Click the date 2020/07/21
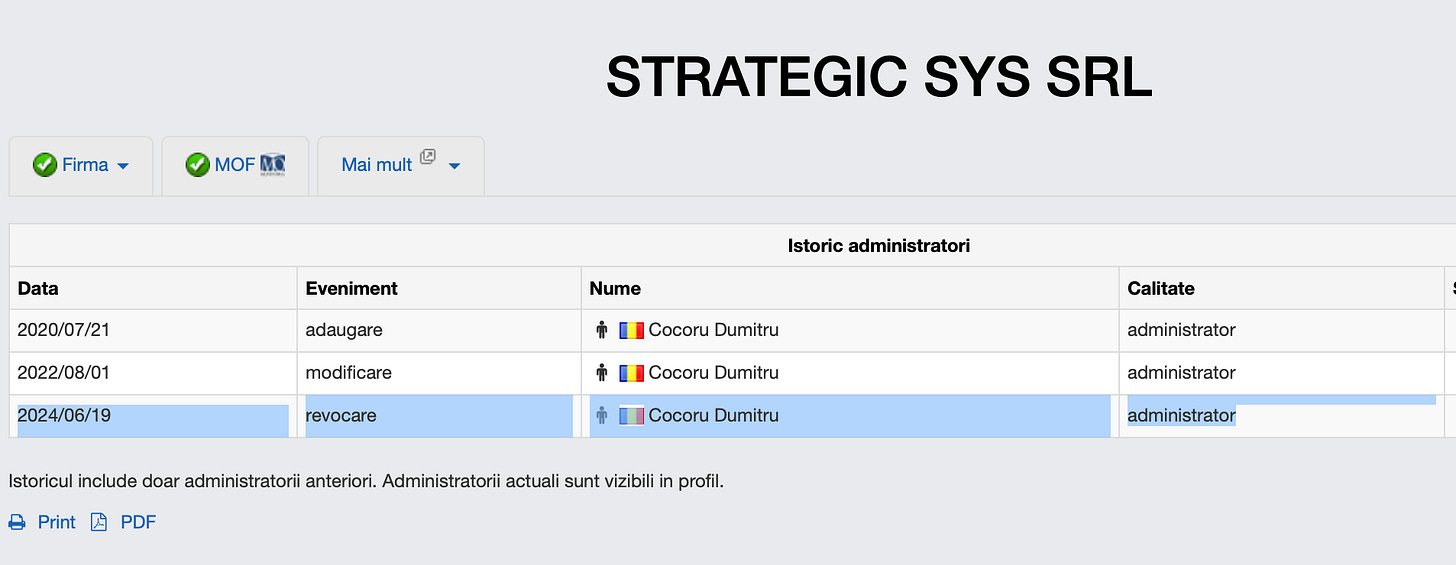Image resolution: width=1456 pixels, height=565 pixels. (x=64, y=330)
